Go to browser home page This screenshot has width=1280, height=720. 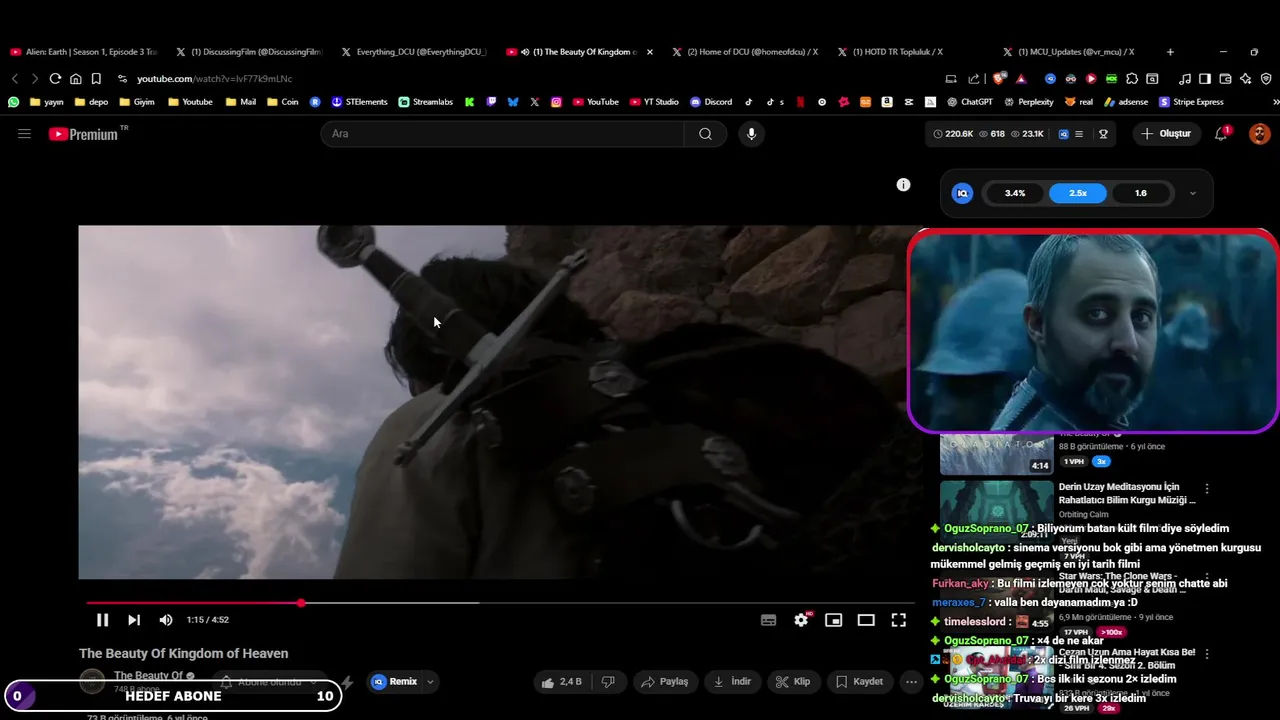point(75,79)
